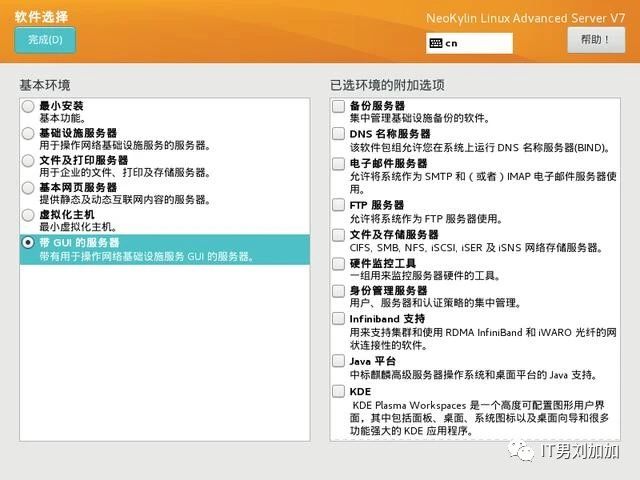
Task: Choose the 虚拟化主机 radio option
Action: click(x=28, y=215)
